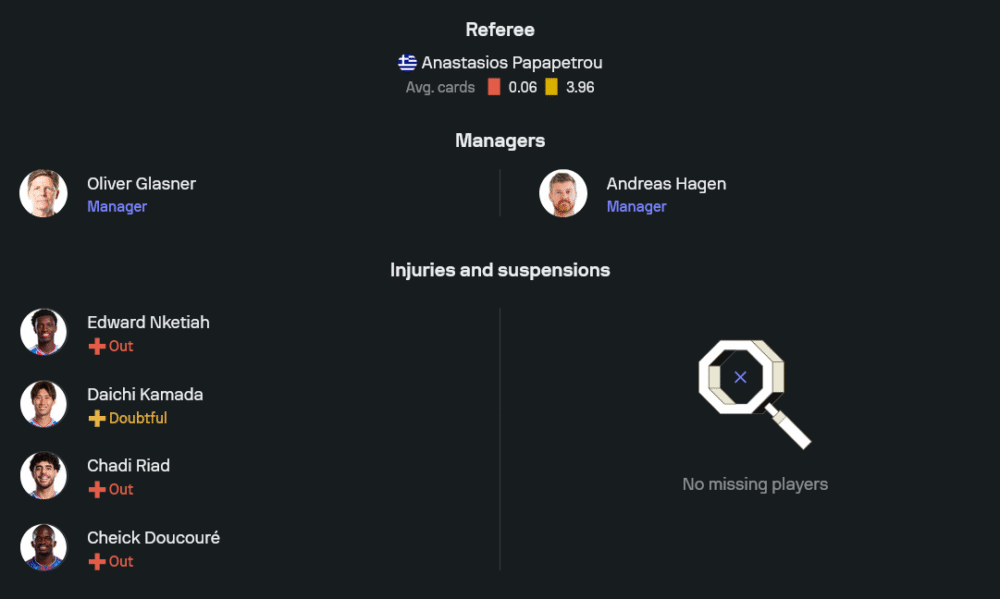Open Andreas Hagen manager page
Screen dimensions: 1000x599
point(666,184)
